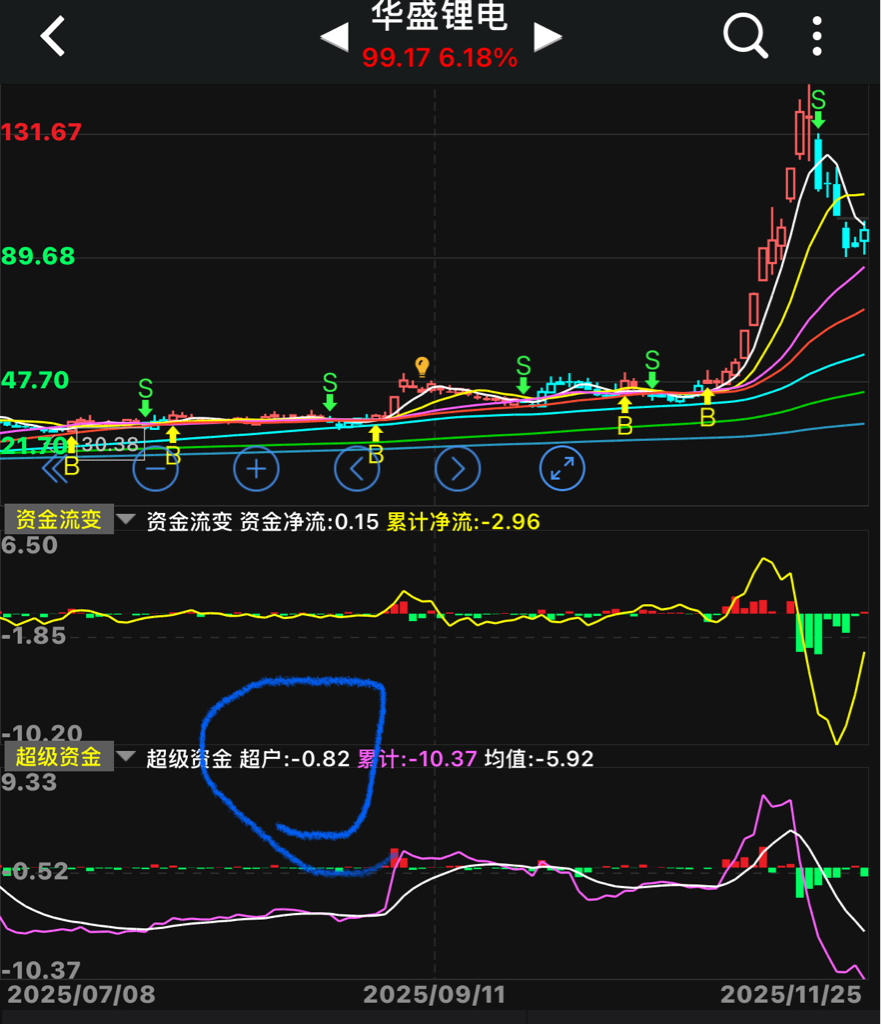Tap the 超户:-0.82 value

[295, 758]
